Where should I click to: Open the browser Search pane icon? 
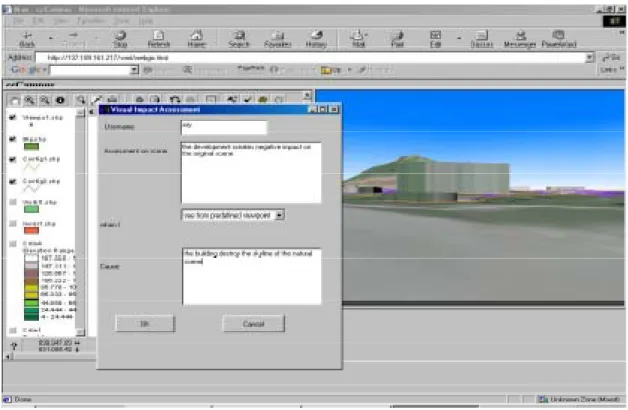pyautogui.click(x=239, y=39)
